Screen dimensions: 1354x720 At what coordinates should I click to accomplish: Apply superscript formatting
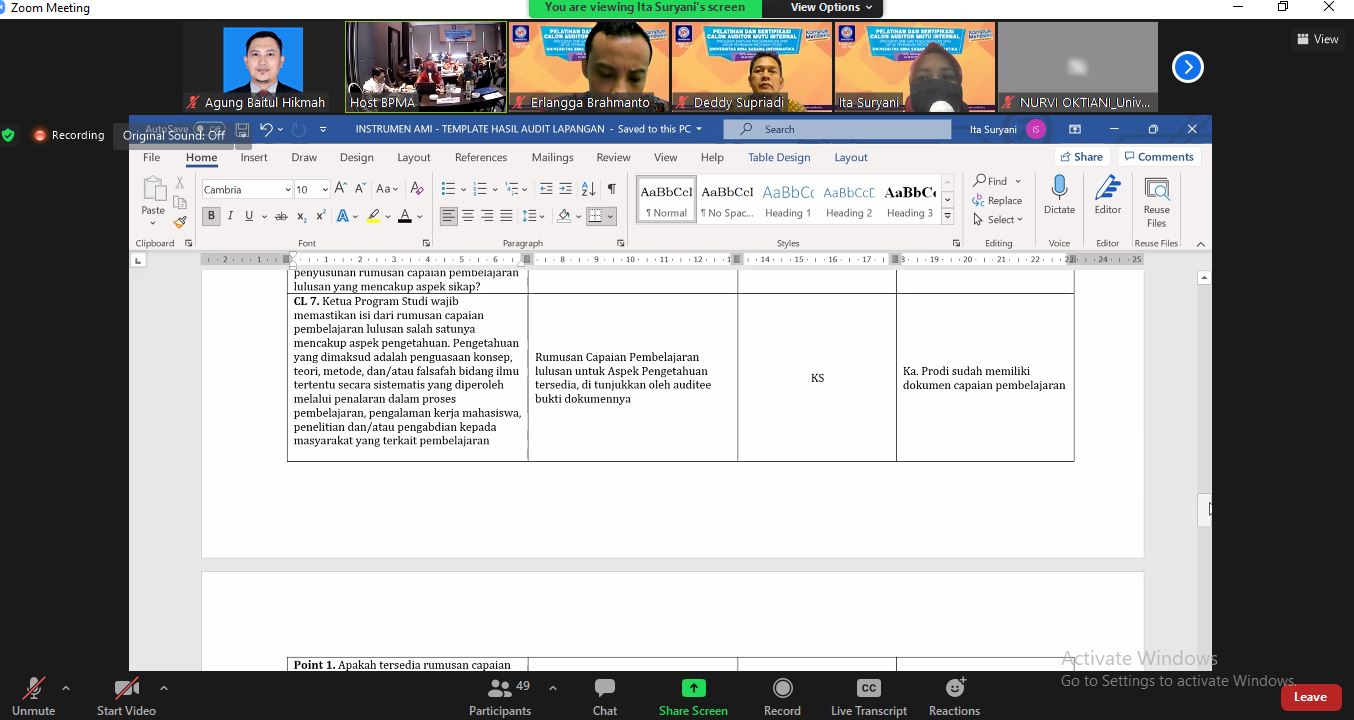pyautogui.click(x=321, y=216)
